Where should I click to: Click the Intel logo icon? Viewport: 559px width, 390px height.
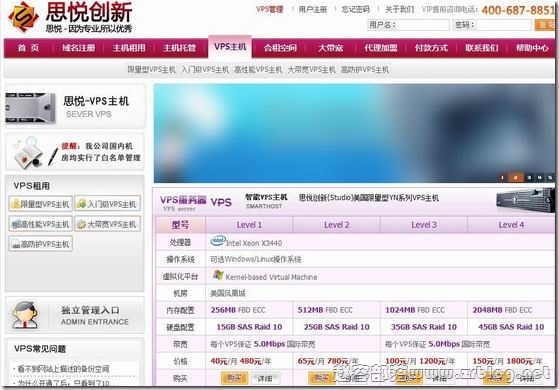click(x=218, y=241)
